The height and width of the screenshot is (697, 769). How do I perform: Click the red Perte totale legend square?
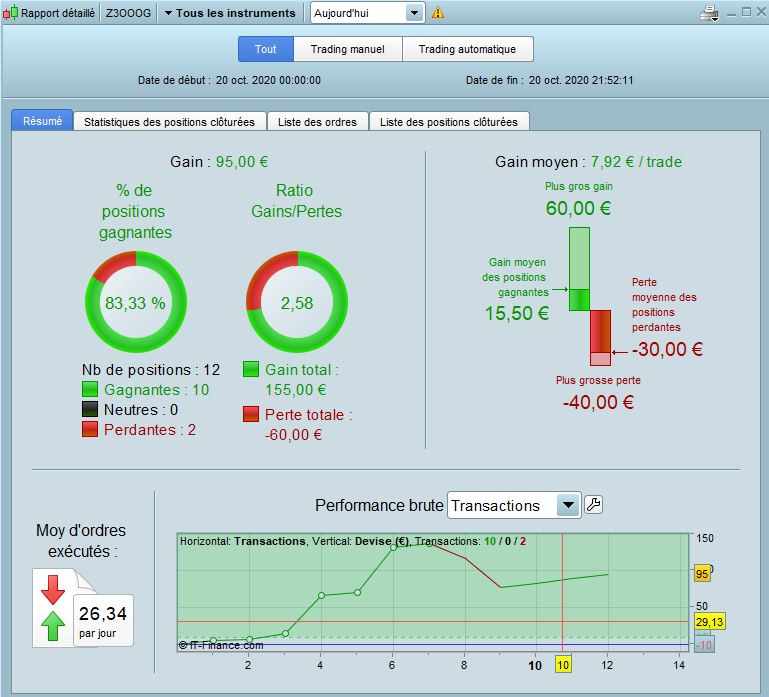(252, 414)
